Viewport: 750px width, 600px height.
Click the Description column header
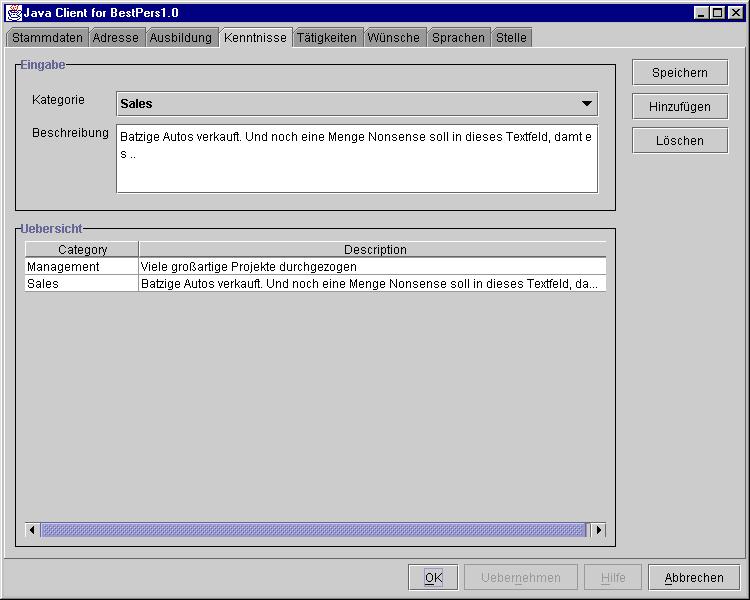point(375,250)
